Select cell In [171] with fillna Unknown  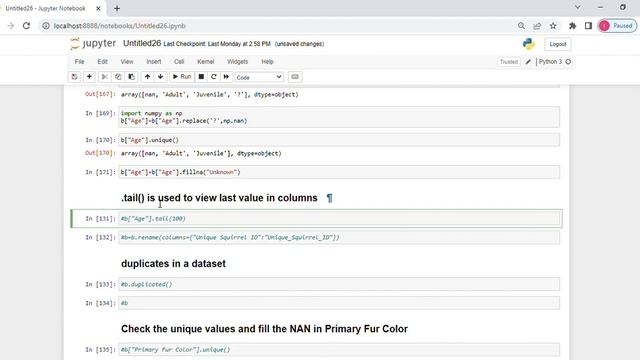(x=339, y=172)
